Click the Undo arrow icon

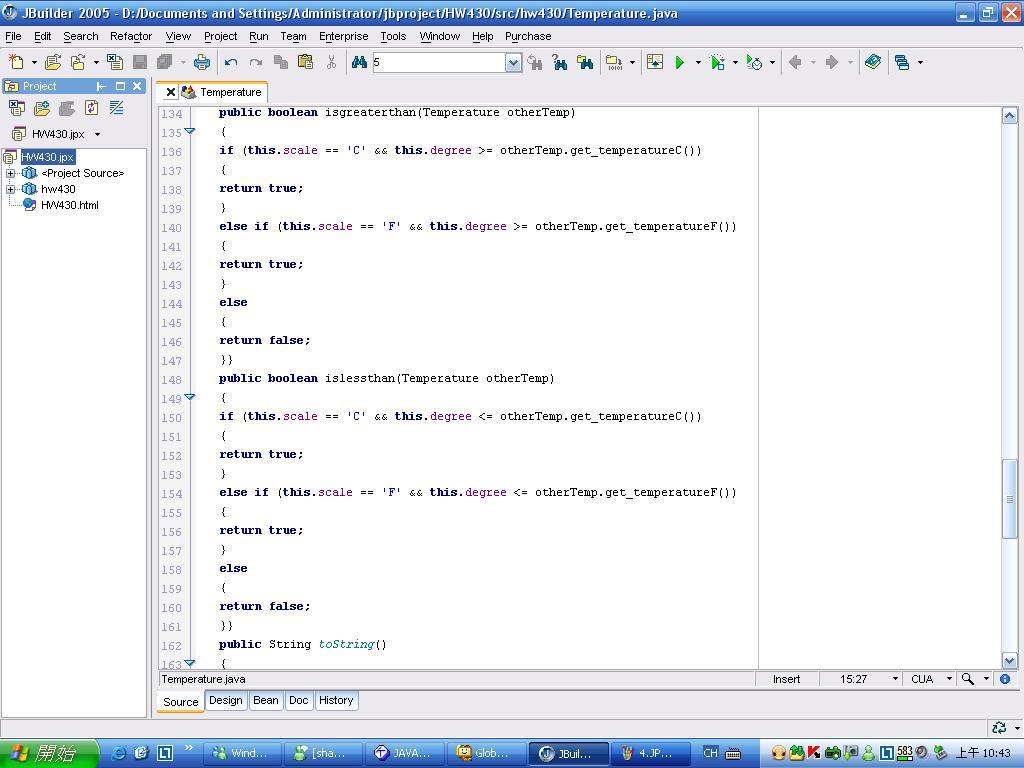[231, 62]
